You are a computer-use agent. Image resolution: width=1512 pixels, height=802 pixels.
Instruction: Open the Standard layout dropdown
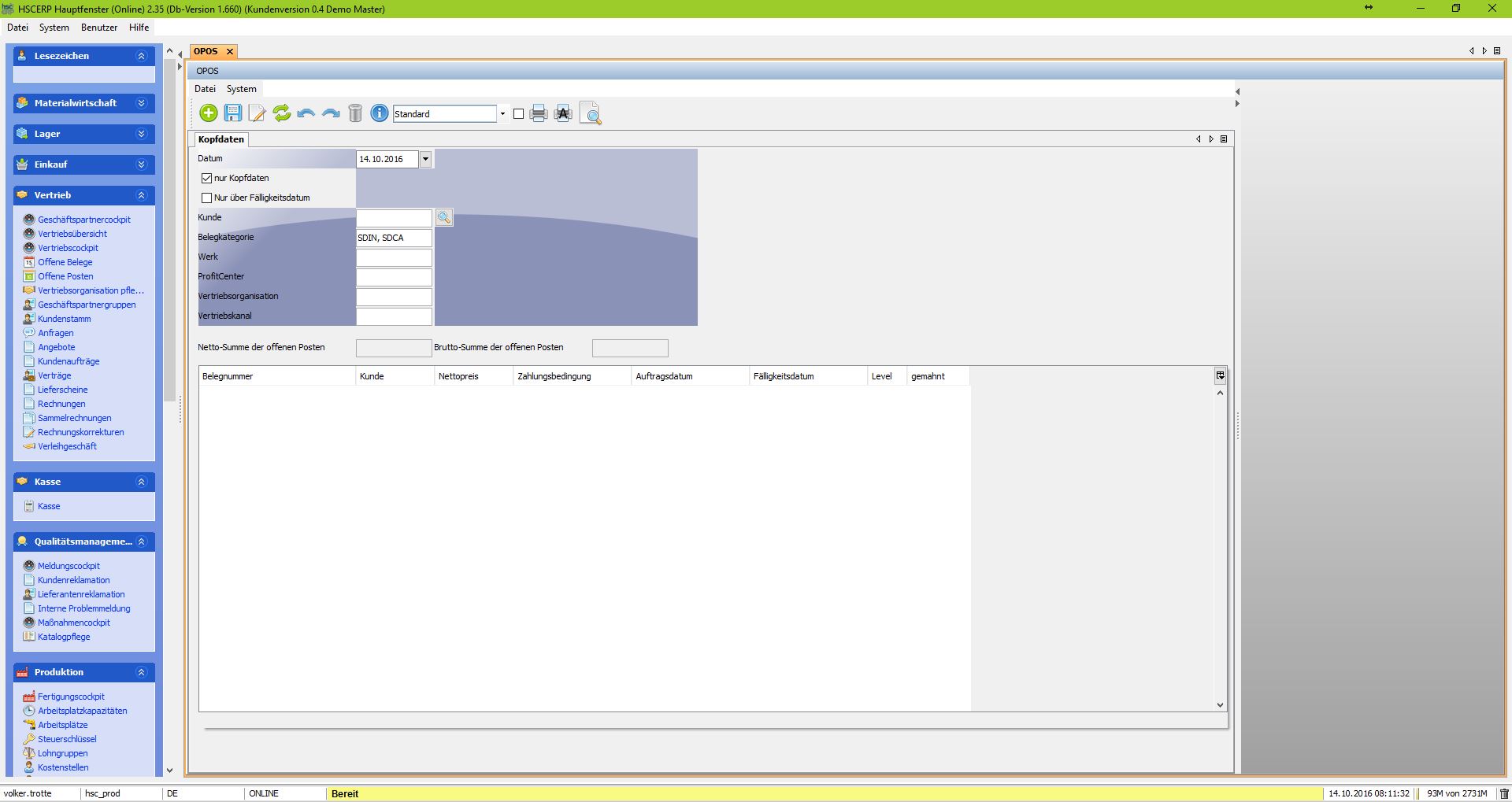pos(502,114)
